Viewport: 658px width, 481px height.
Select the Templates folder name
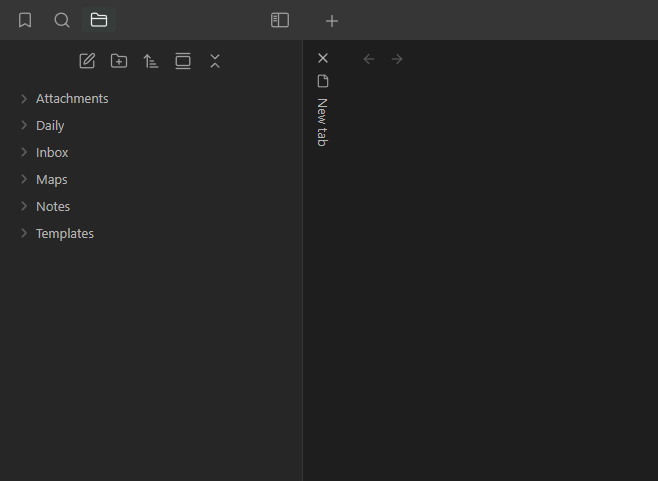click(x=65, y=233)
